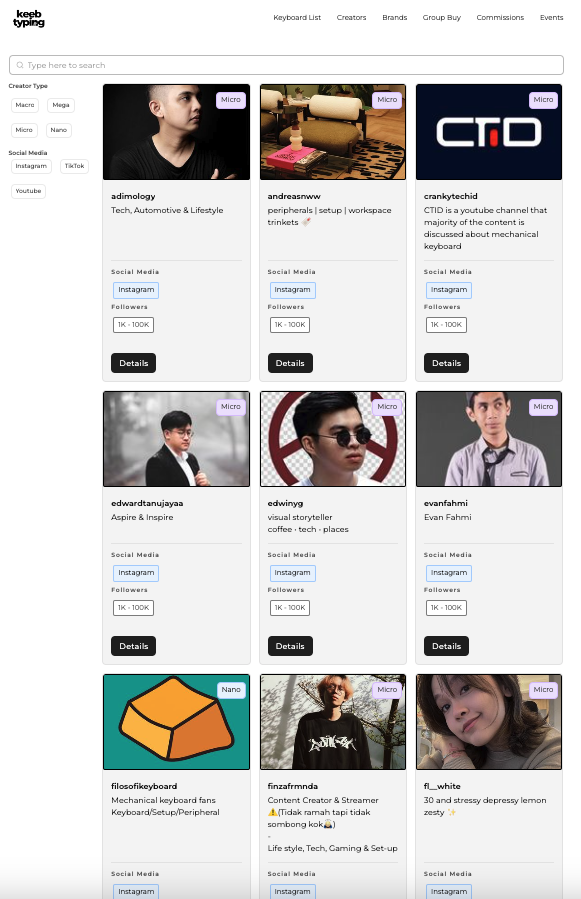Focus the Type here to search field
Image resolution: width=581 pixels, height=899 pixels.
click(x=286, y=65)
